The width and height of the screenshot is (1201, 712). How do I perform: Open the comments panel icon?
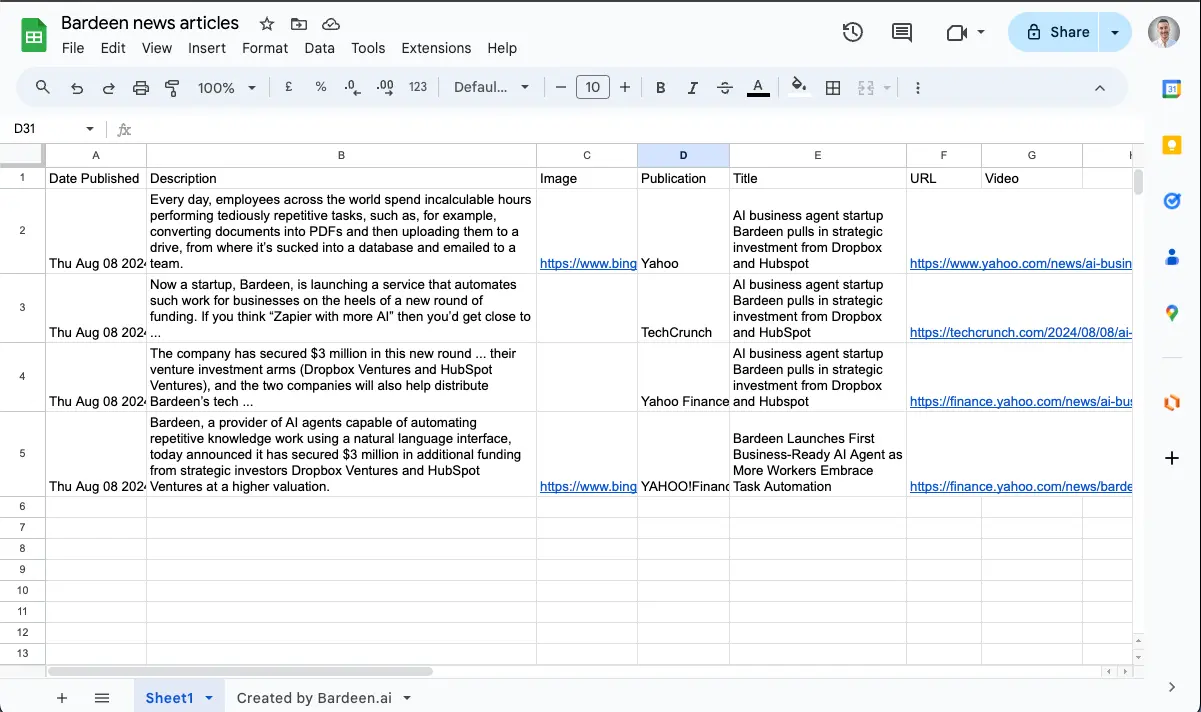point(902,32)
